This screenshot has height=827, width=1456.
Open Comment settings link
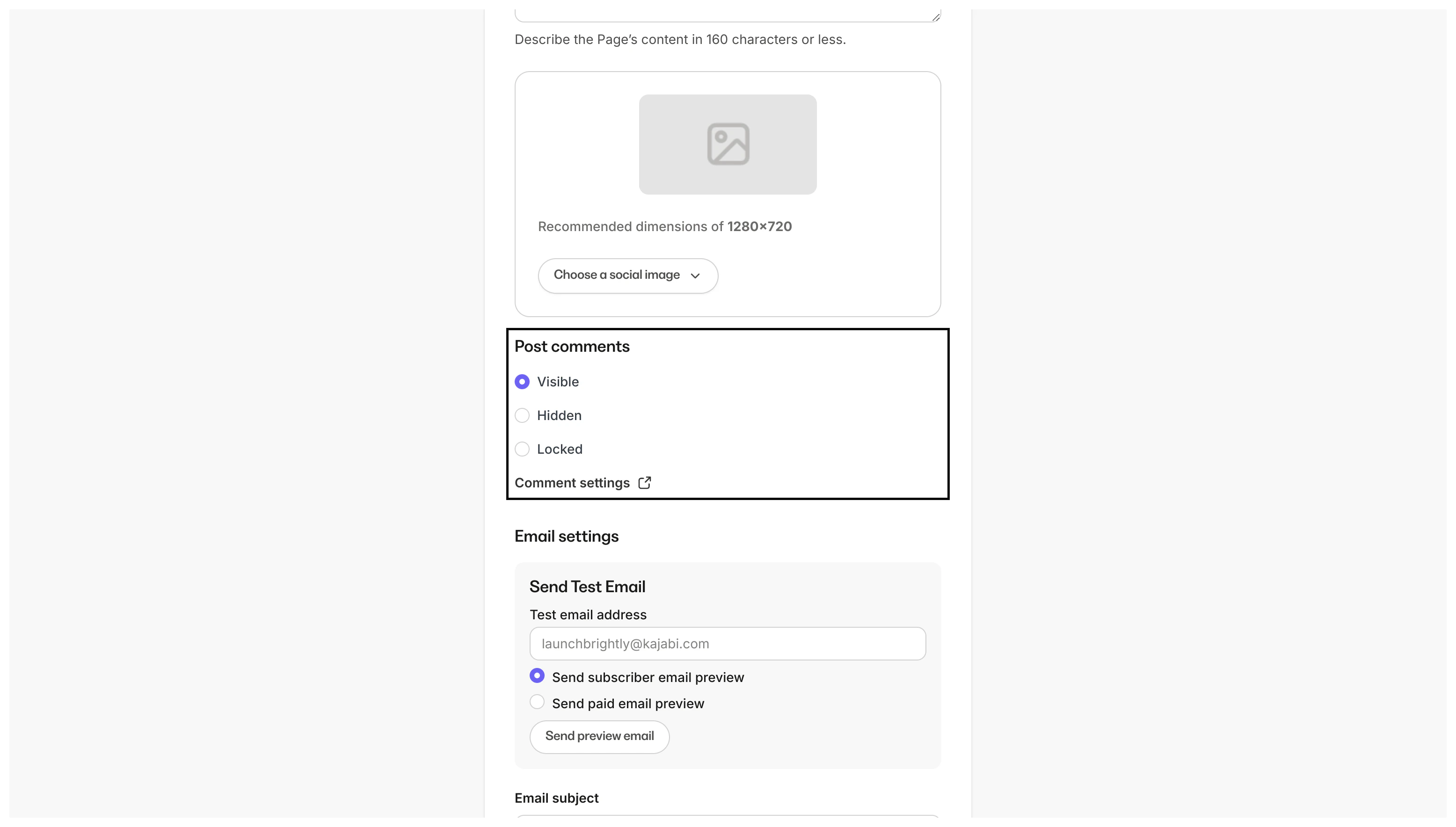[572, 482]
